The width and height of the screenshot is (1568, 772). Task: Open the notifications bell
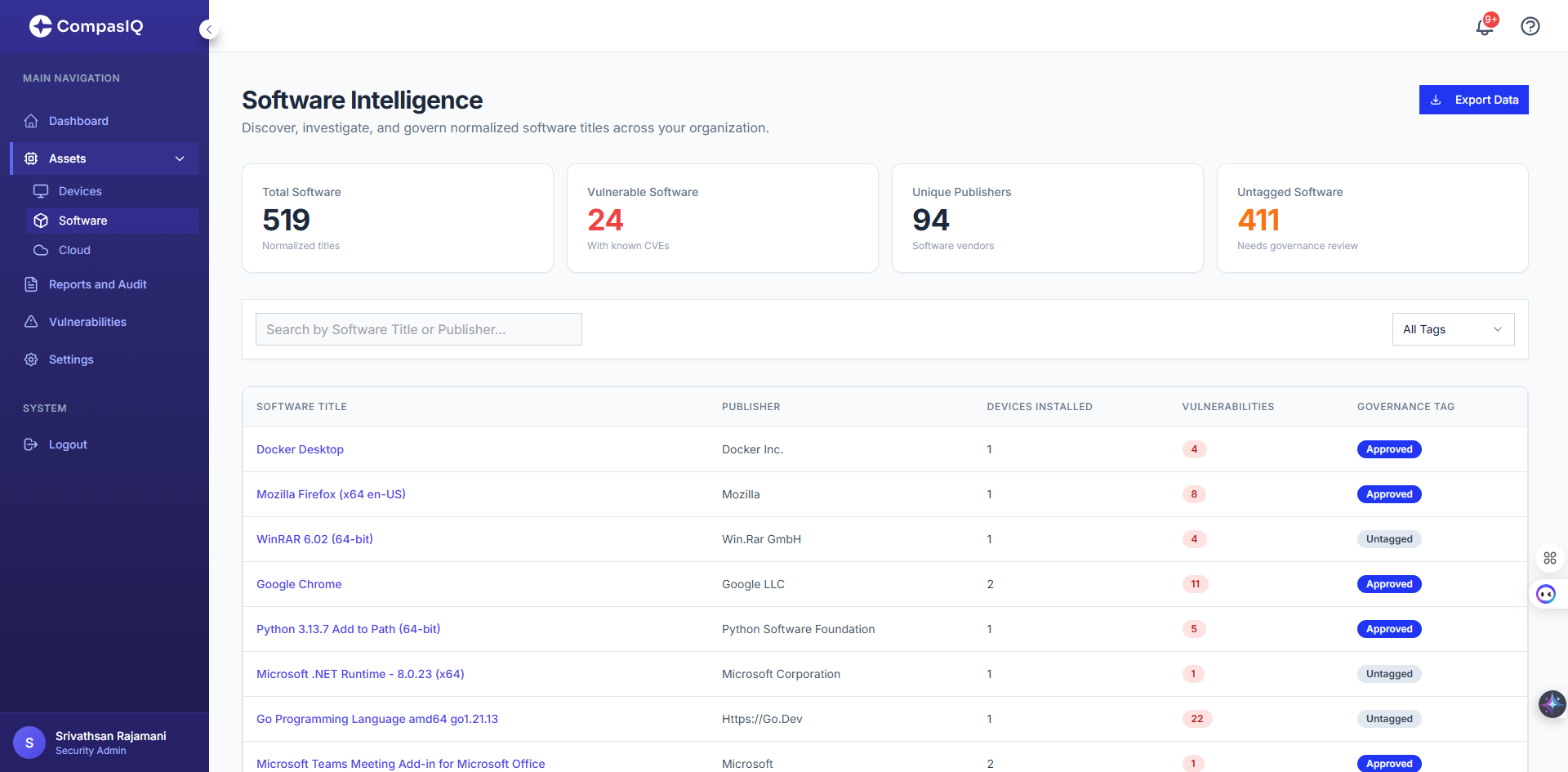[1485, 26]
